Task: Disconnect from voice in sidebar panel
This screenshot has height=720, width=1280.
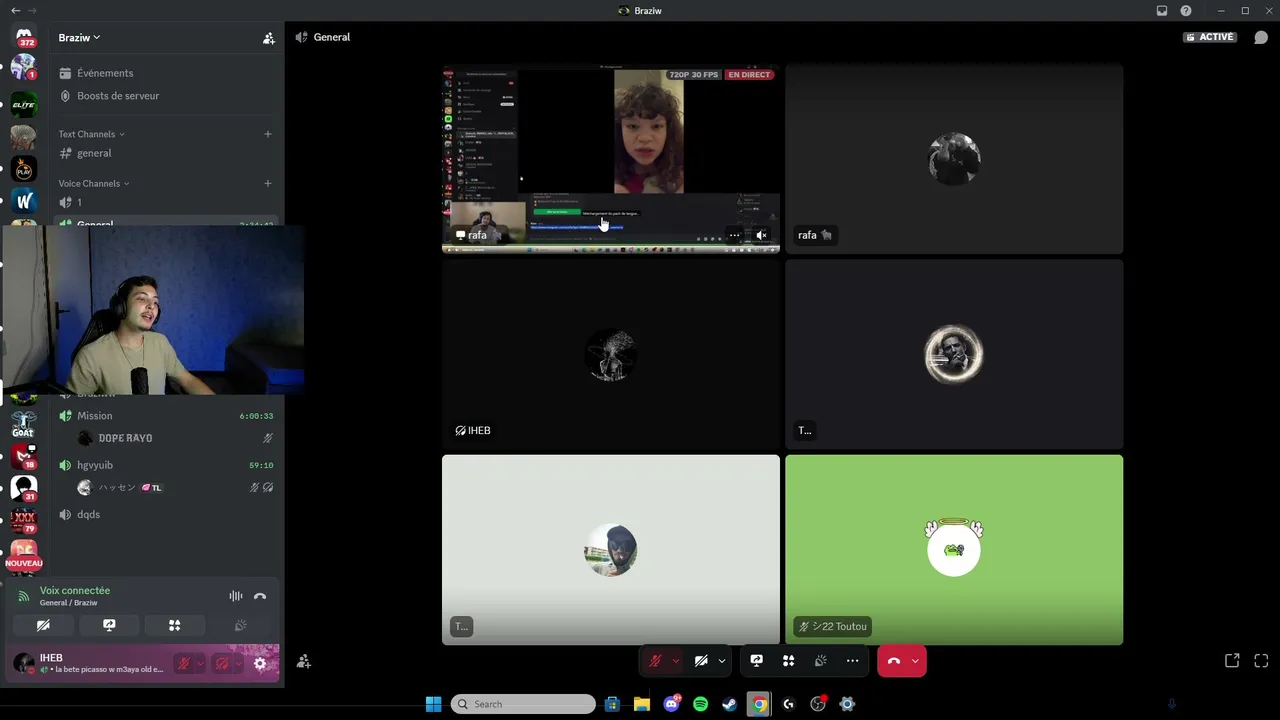Action: pos(260,596)
